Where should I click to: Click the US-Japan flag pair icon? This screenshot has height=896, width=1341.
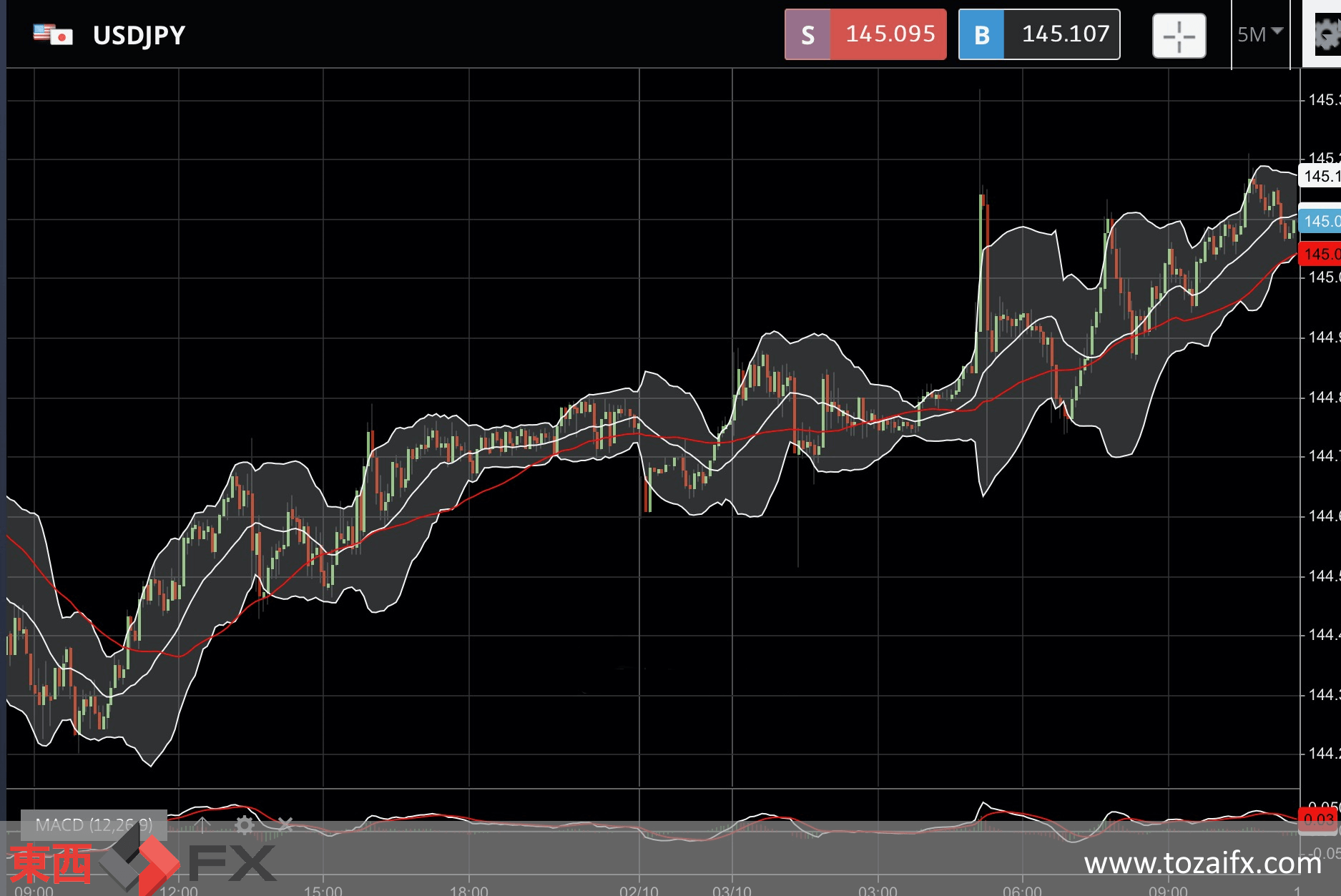pos(53,34)
